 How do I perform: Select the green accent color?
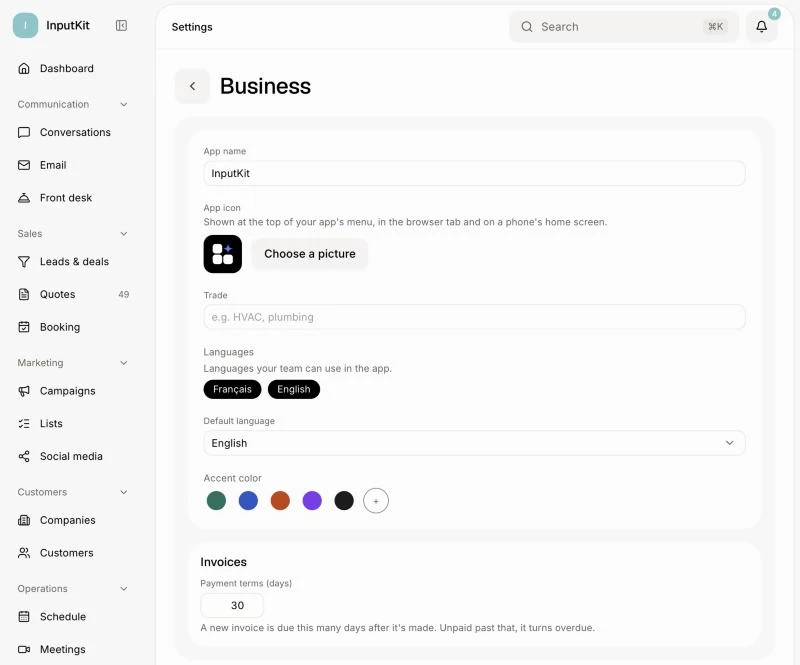click(216, 501)
